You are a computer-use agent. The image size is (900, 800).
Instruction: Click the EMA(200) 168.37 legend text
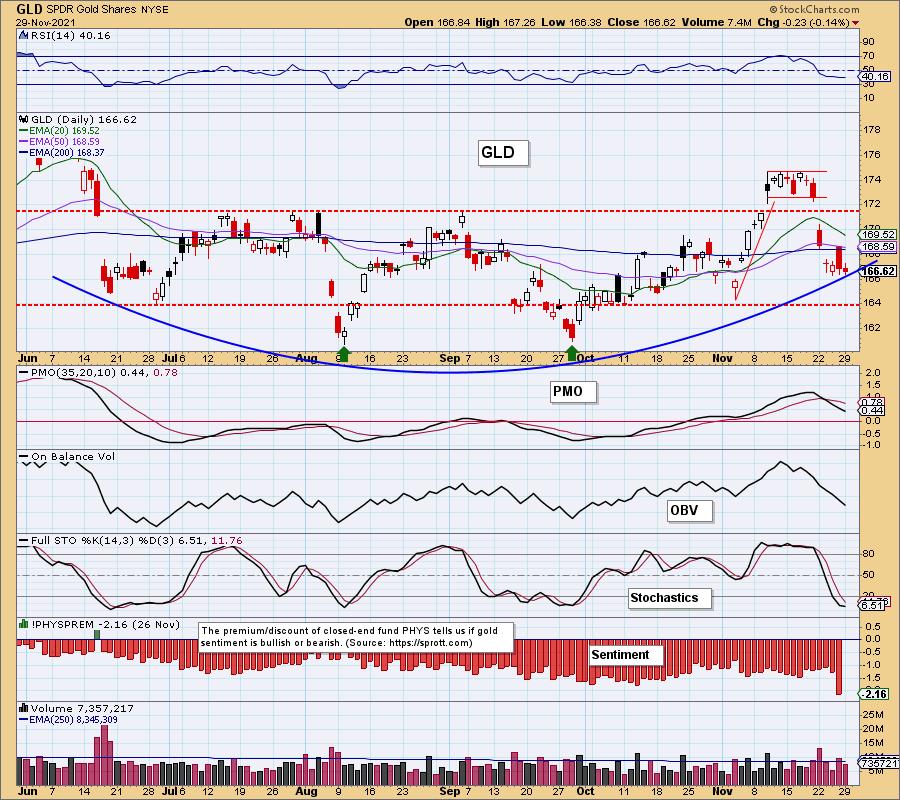coord(67,153)
